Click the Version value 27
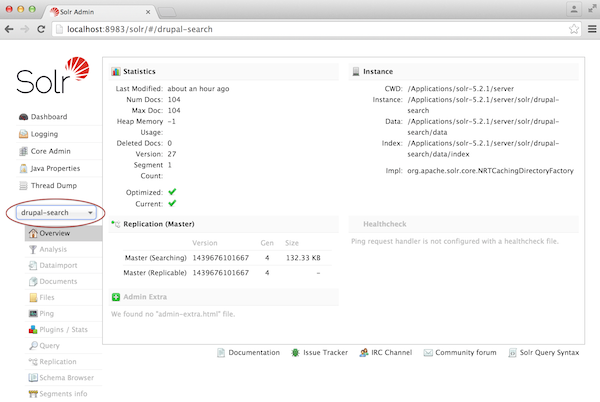 click(172, 154)
